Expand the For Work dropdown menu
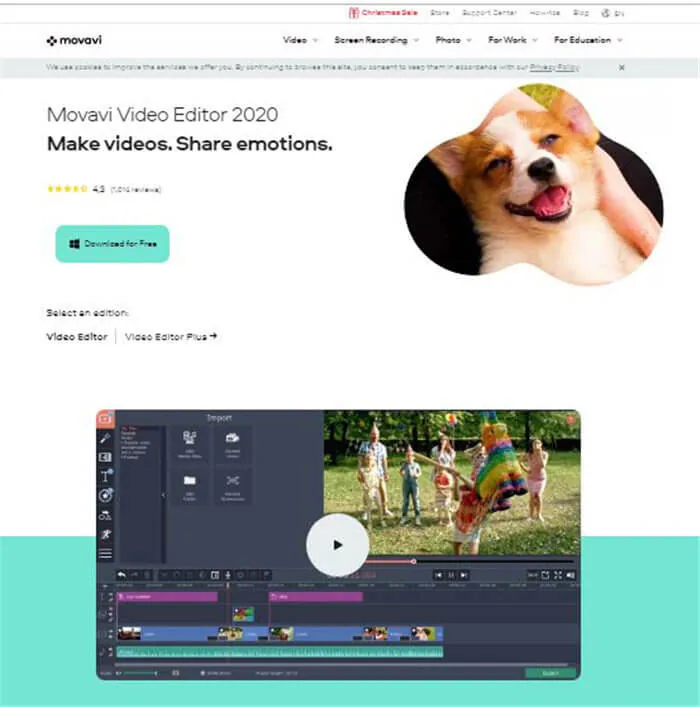700x707 pixels. pos(513,40)
